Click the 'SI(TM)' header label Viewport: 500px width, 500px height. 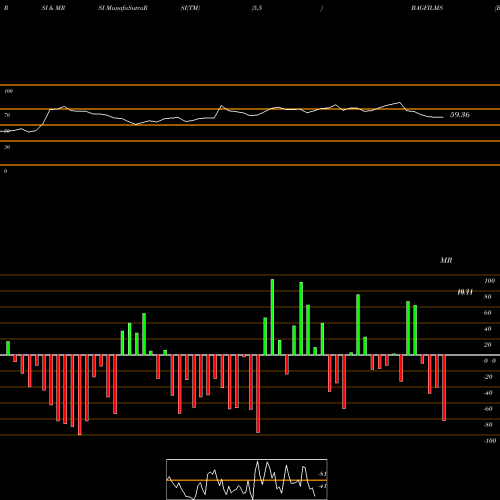point(190,8)
